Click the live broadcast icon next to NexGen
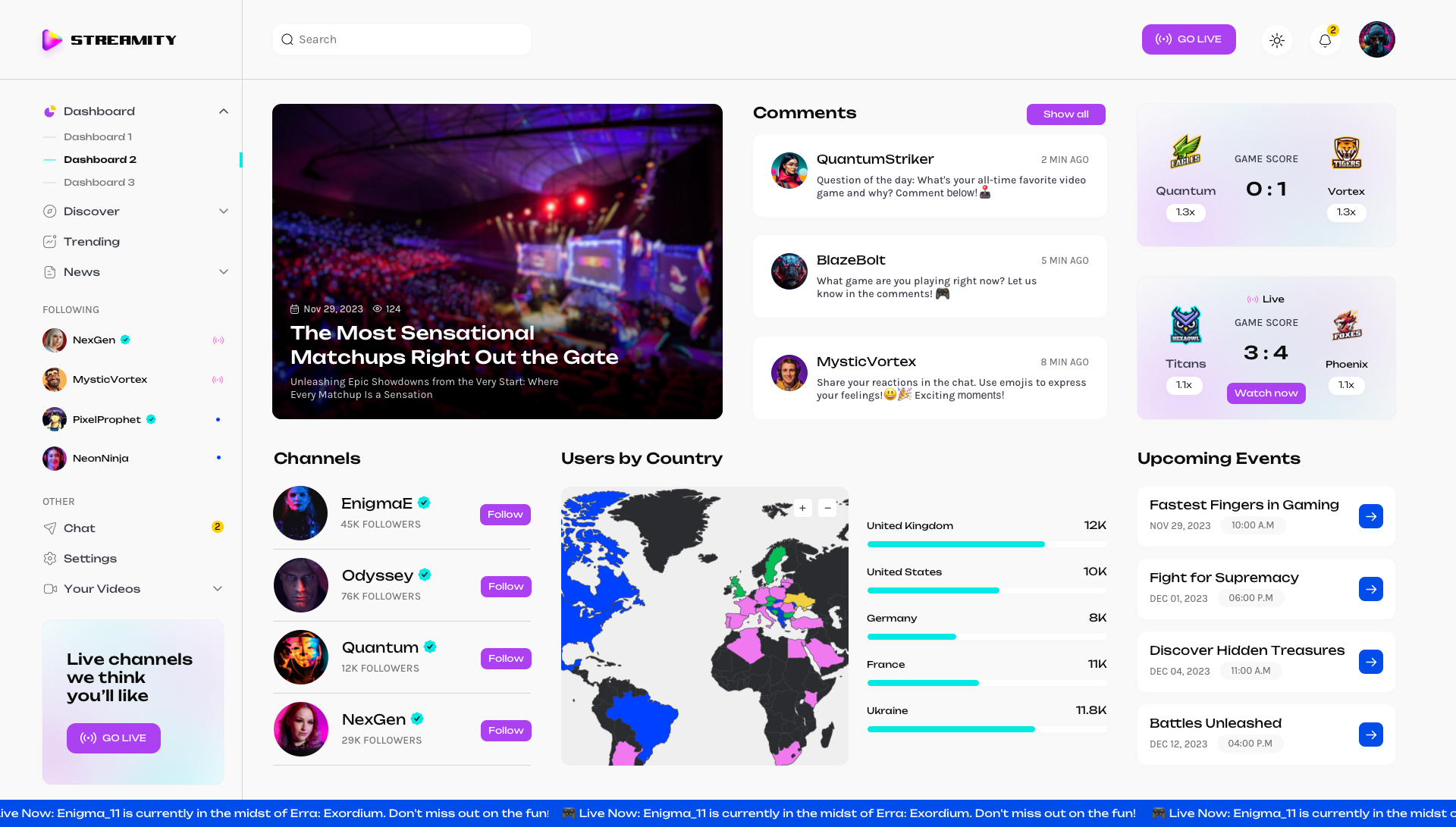The width and height of the screenshot is (1456, 827). (x=218, y=340)
